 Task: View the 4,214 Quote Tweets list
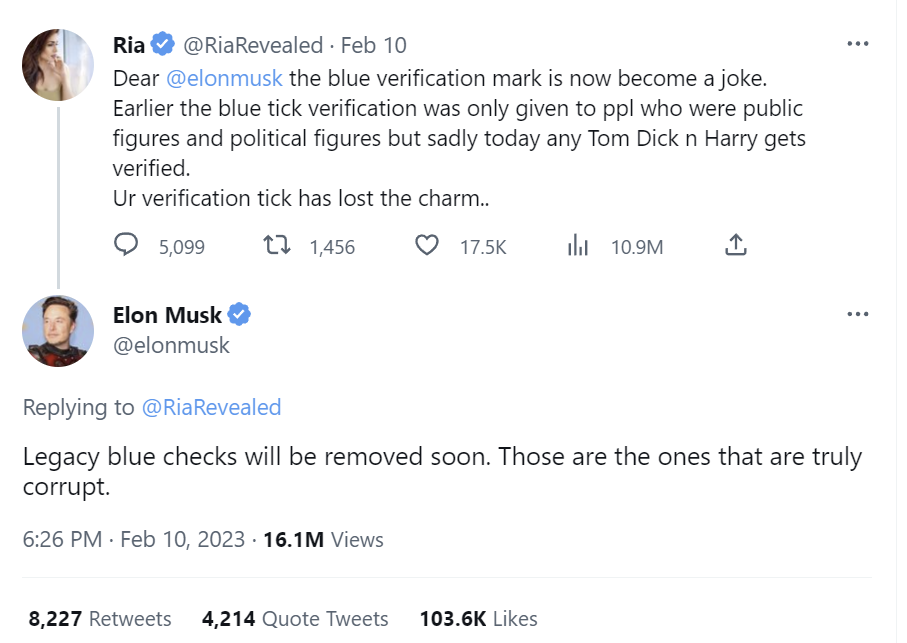point(295,619)
